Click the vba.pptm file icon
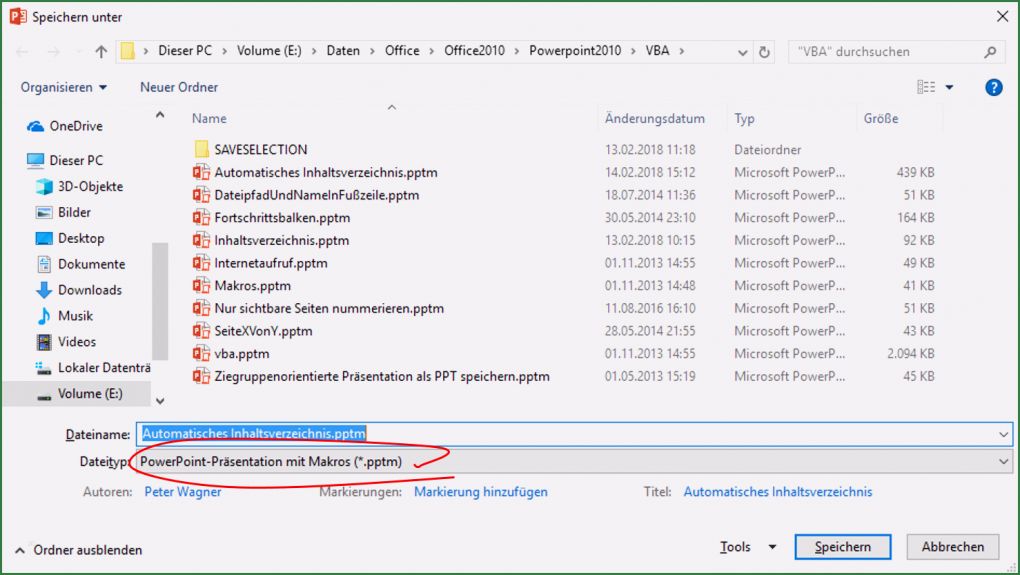 point(201,354)
